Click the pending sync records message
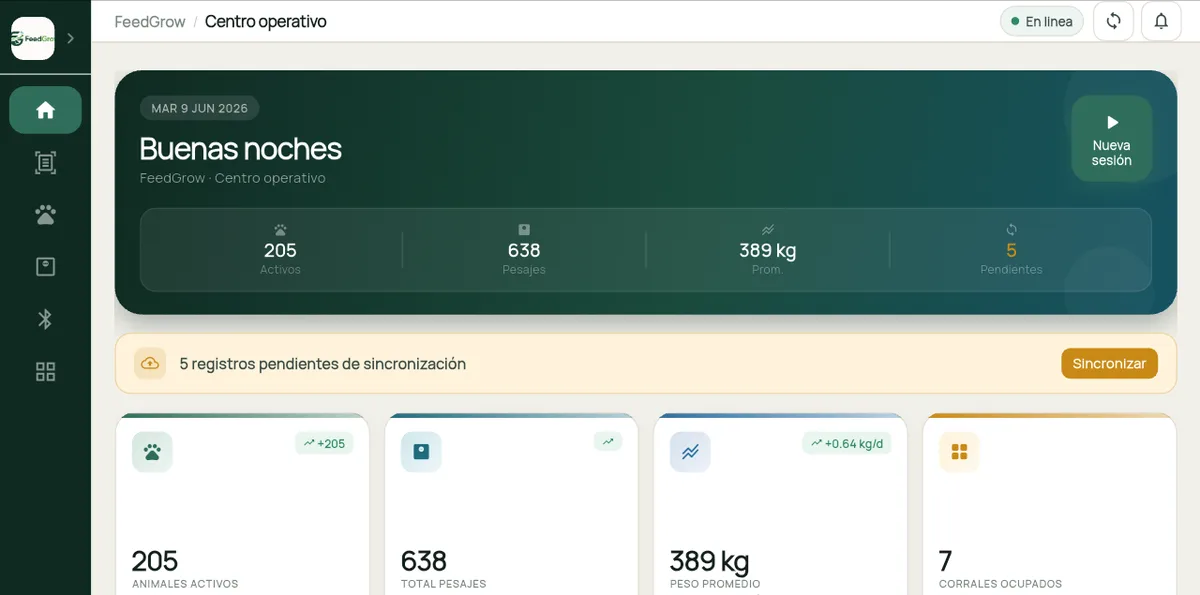The height and width of the screenshot is (595, 1200). coord(323,364)
